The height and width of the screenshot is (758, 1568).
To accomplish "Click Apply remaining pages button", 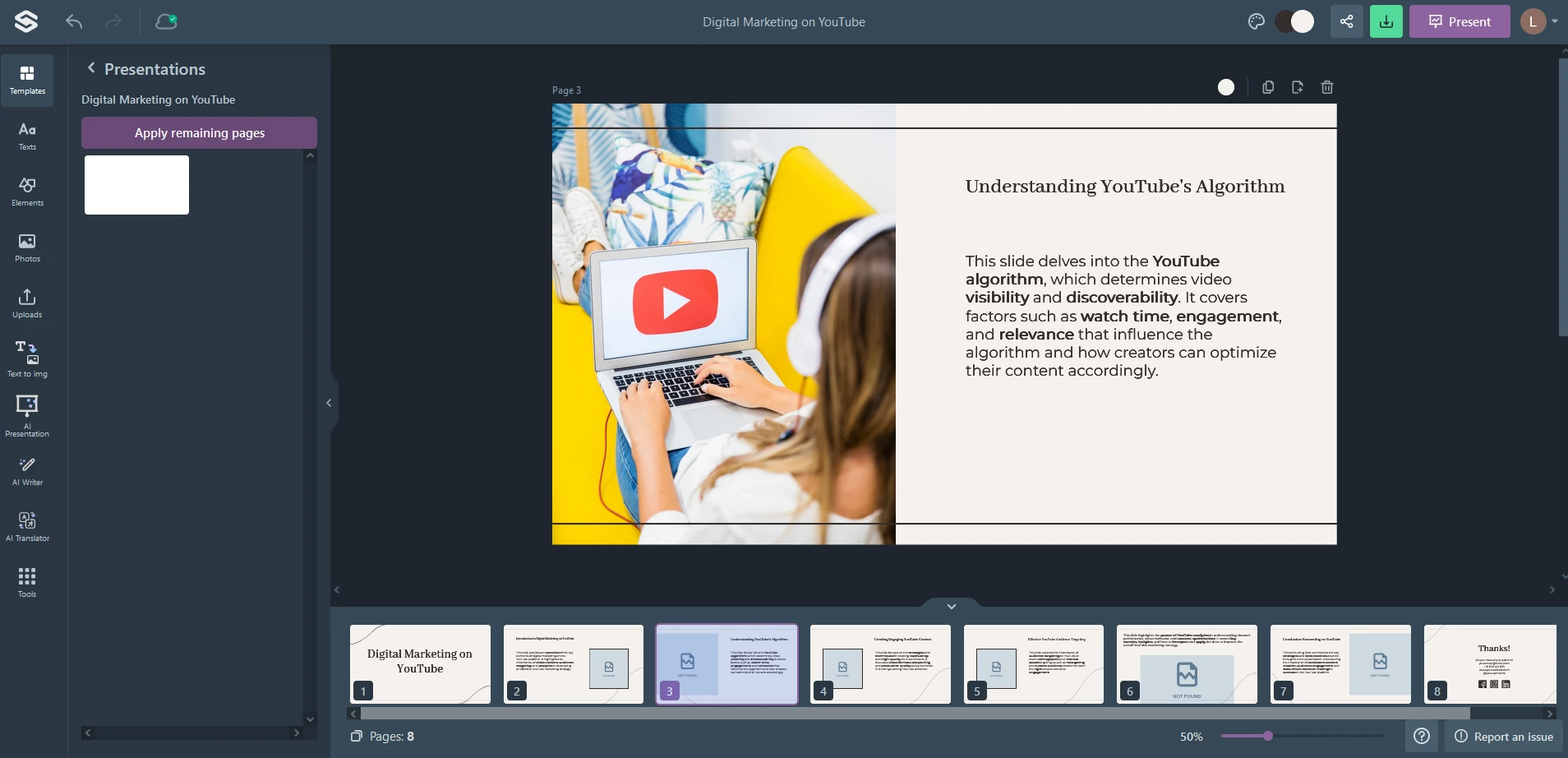I will (x=199, y=132).
